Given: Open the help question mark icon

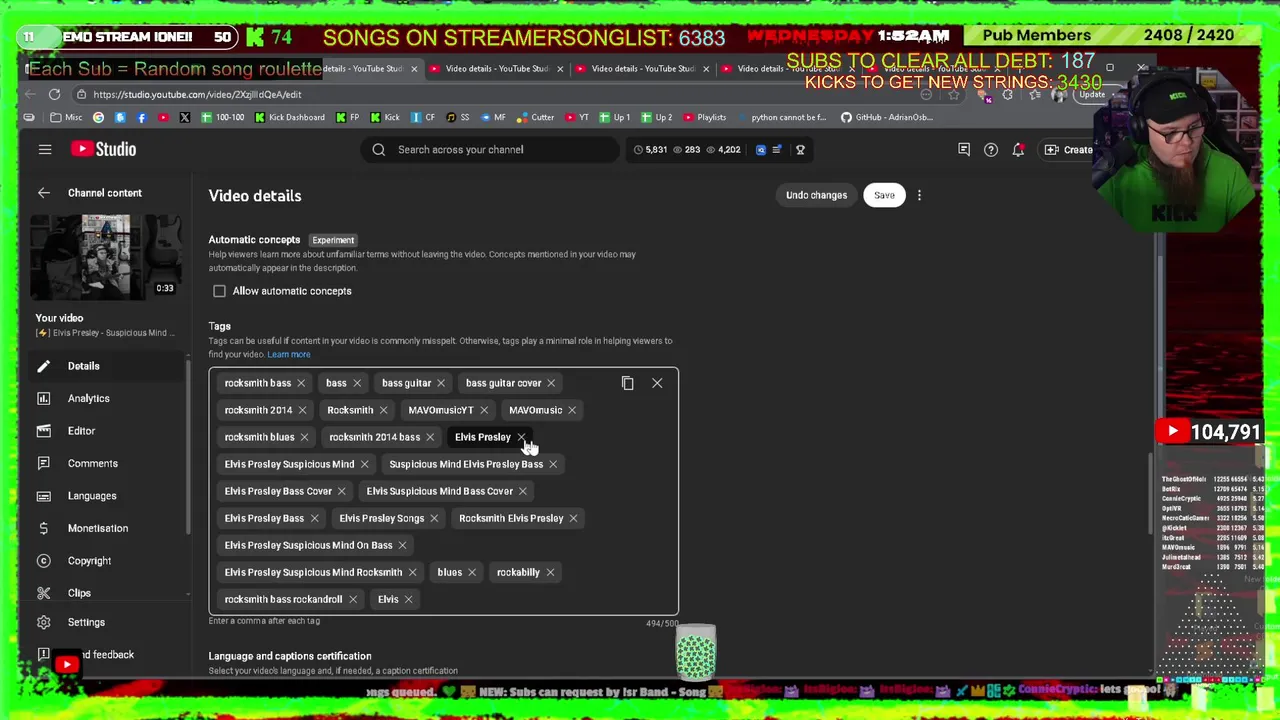Looking at the screenshot, I should 991,150.
